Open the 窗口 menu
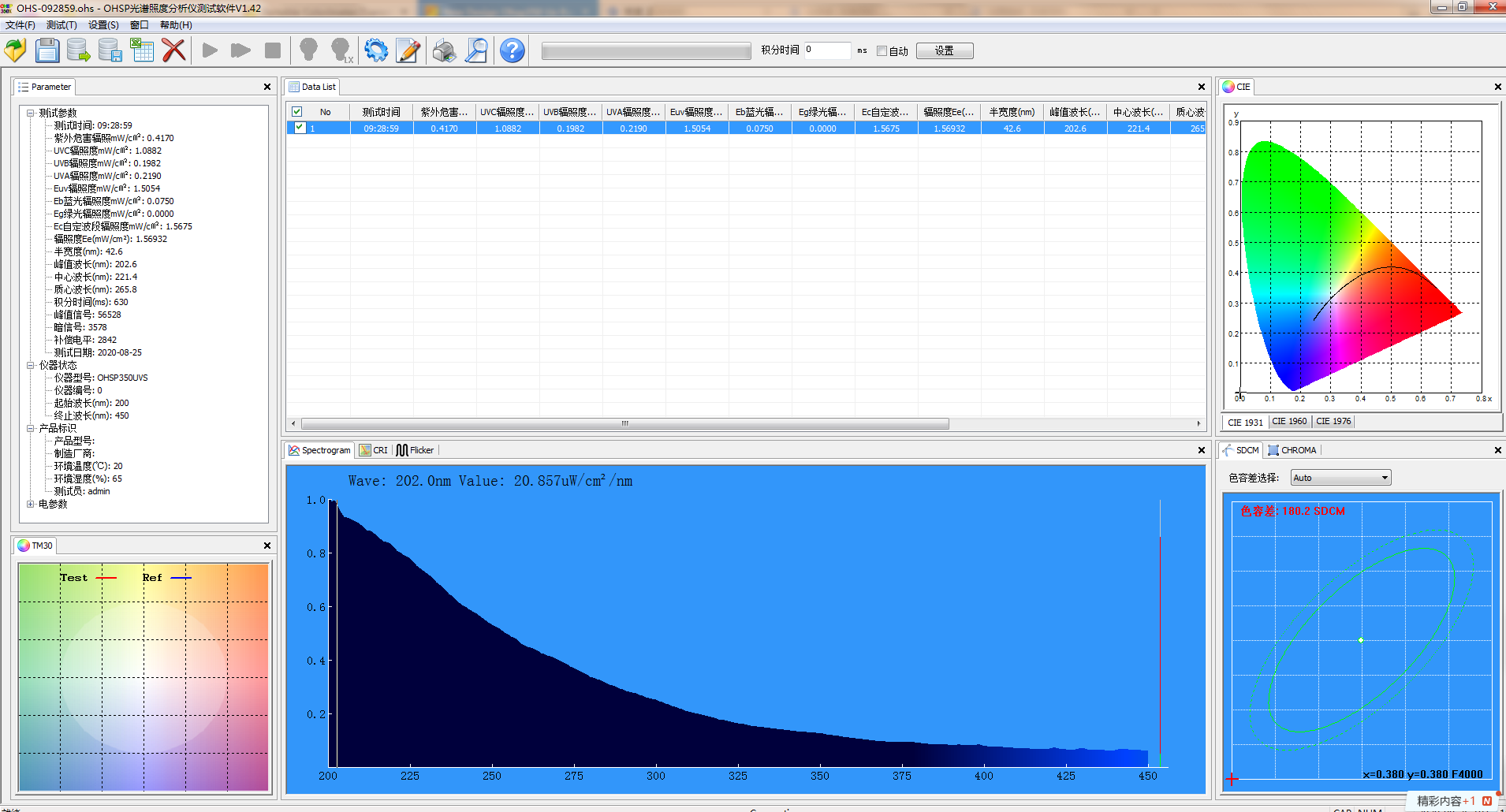The image size is (1506, 812). point(140,25)
